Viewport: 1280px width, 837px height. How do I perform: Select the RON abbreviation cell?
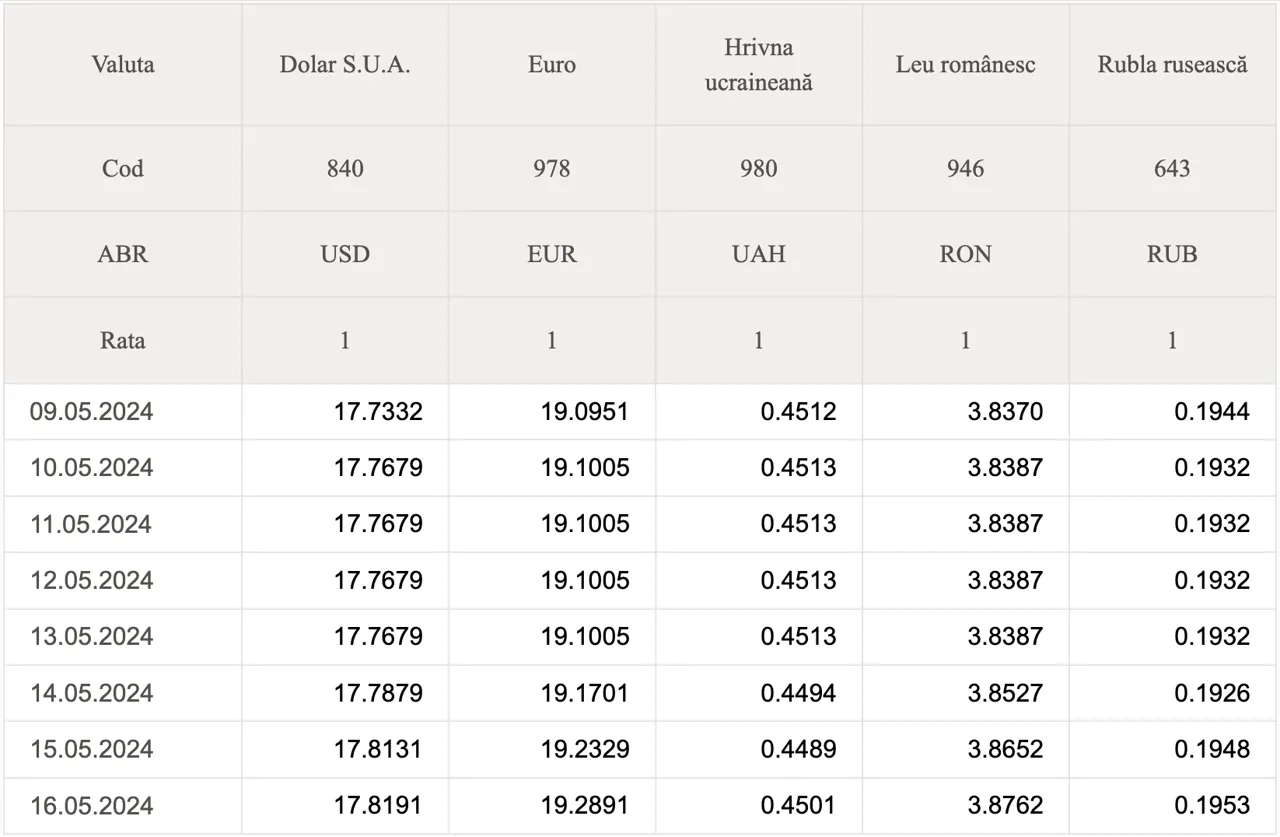(x=966, y=254)
